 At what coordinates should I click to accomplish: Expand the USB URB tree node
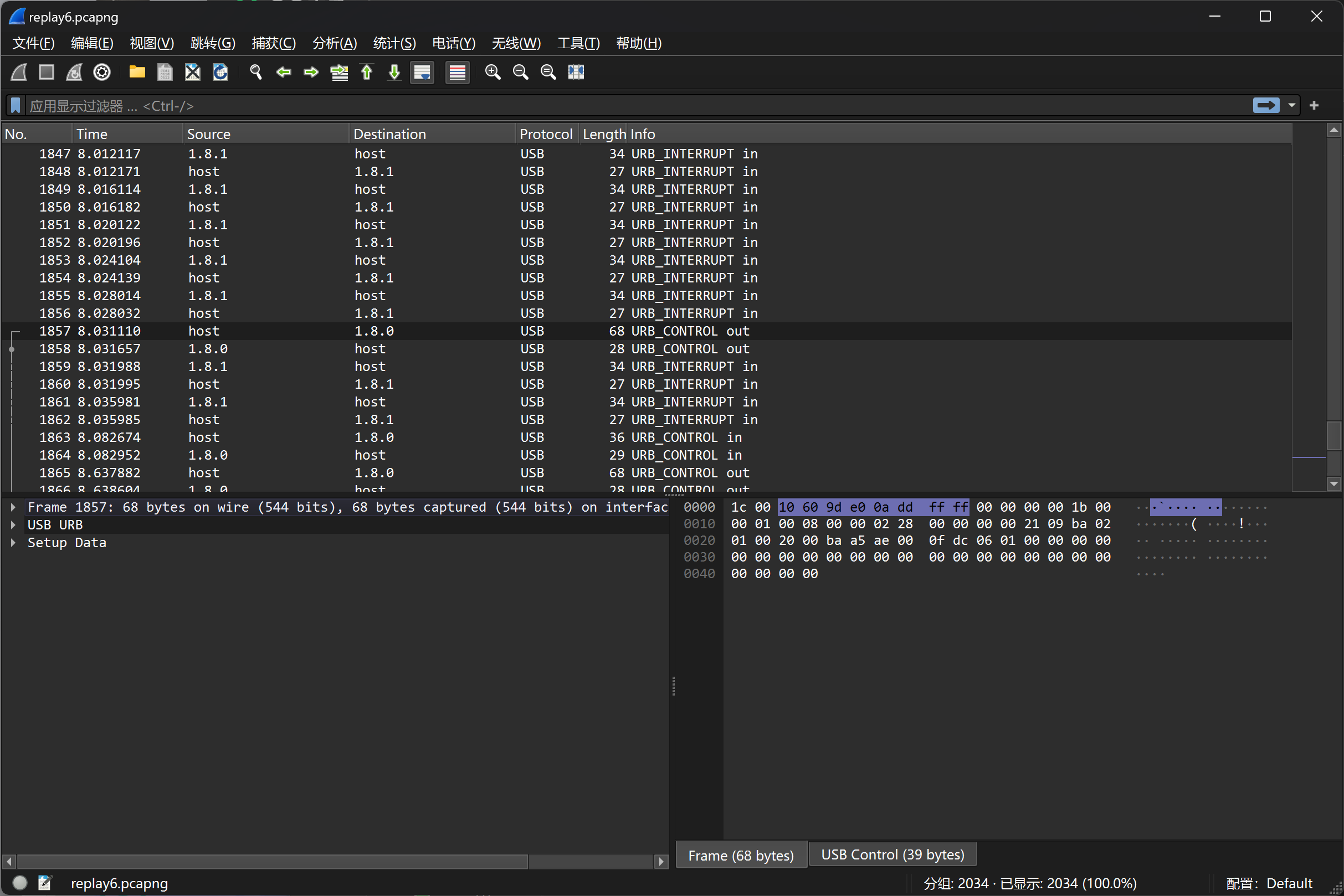(x=13, y=525)
